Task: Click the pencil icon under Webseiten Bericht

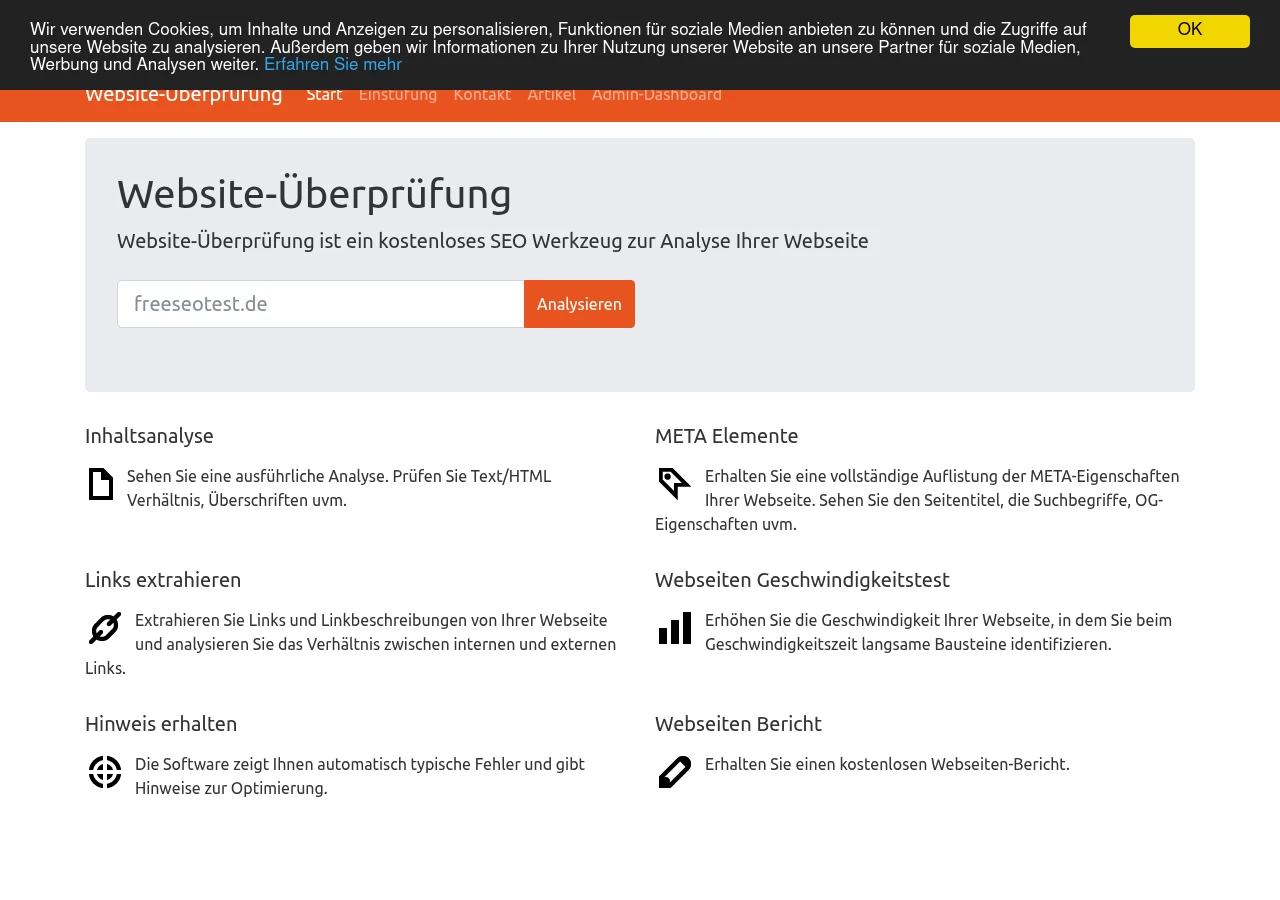Action: (x=675, y=772)
